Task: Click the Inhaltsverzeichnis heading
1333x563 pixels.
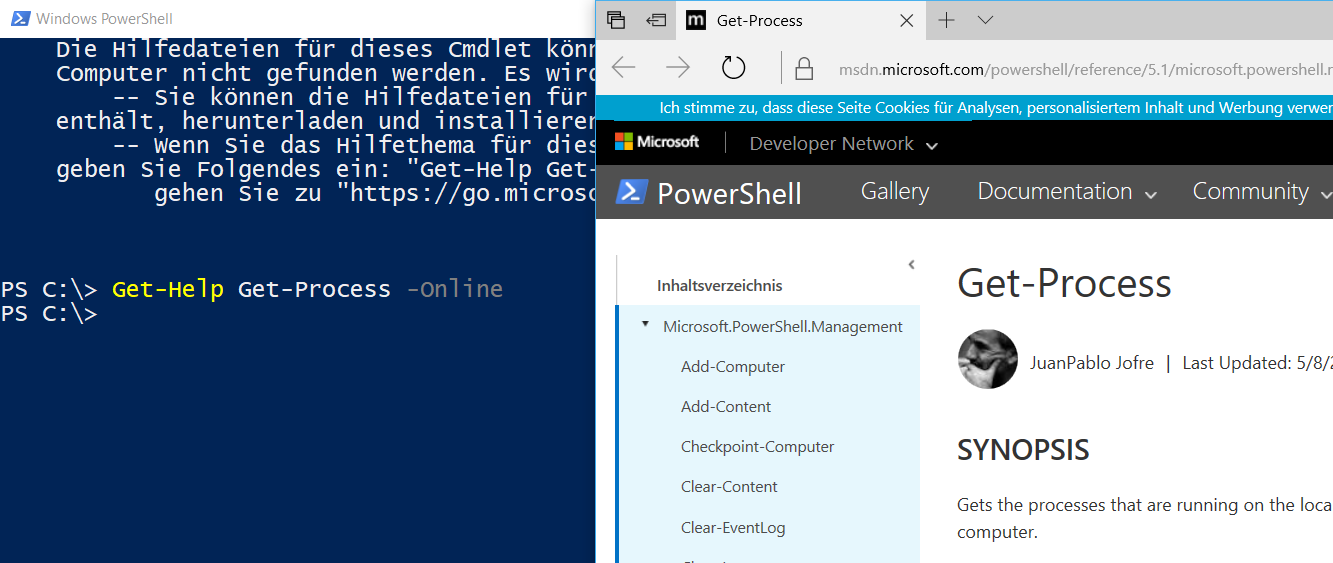Action: click(720, 286)
